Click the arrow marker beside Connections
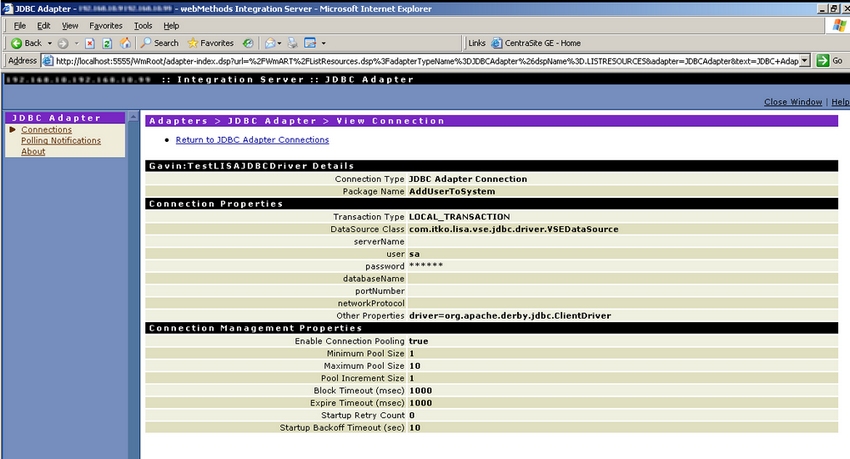This screenshot has width=850, height=459. point(12,130)
